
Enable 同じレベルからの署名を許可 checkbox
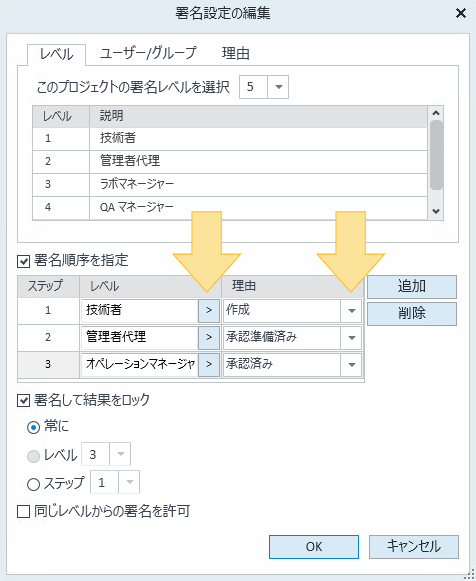23,512
